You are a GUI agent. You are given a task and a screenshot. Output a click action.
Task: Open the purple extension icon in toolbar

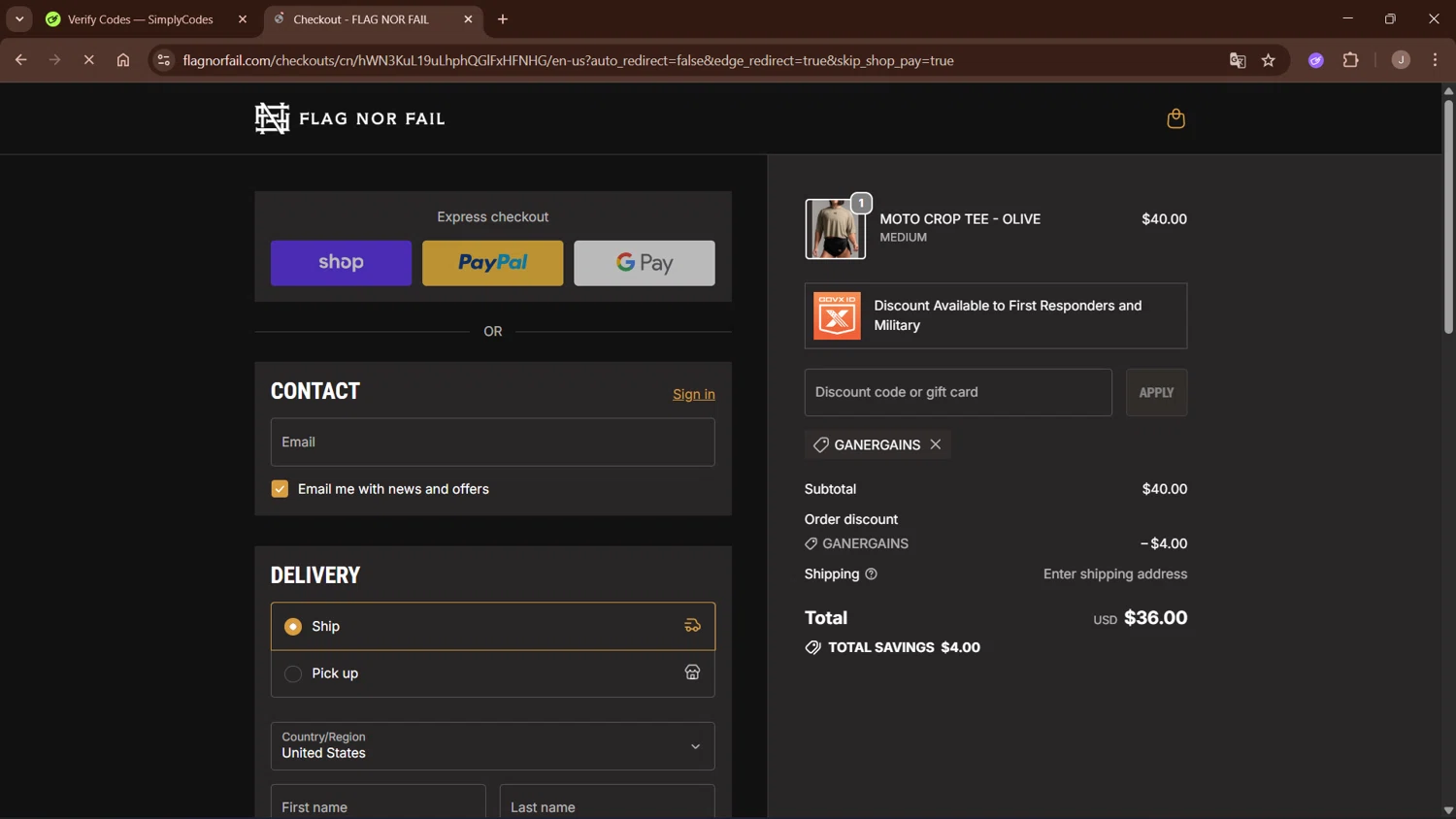[1316, 60]
